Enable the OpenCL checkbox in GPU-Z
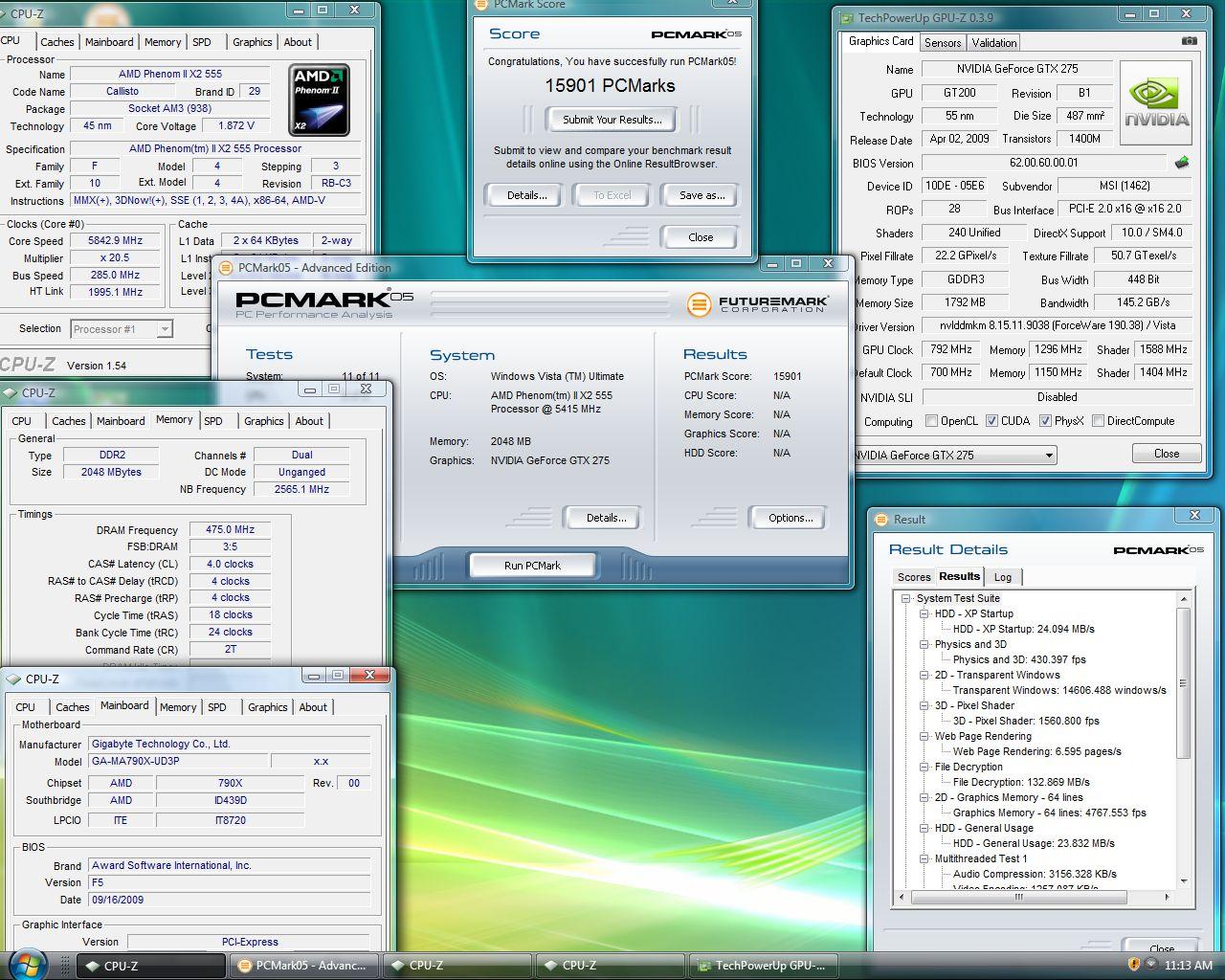Viewport: 1225px width, 980px height. (x=931, y=420)
